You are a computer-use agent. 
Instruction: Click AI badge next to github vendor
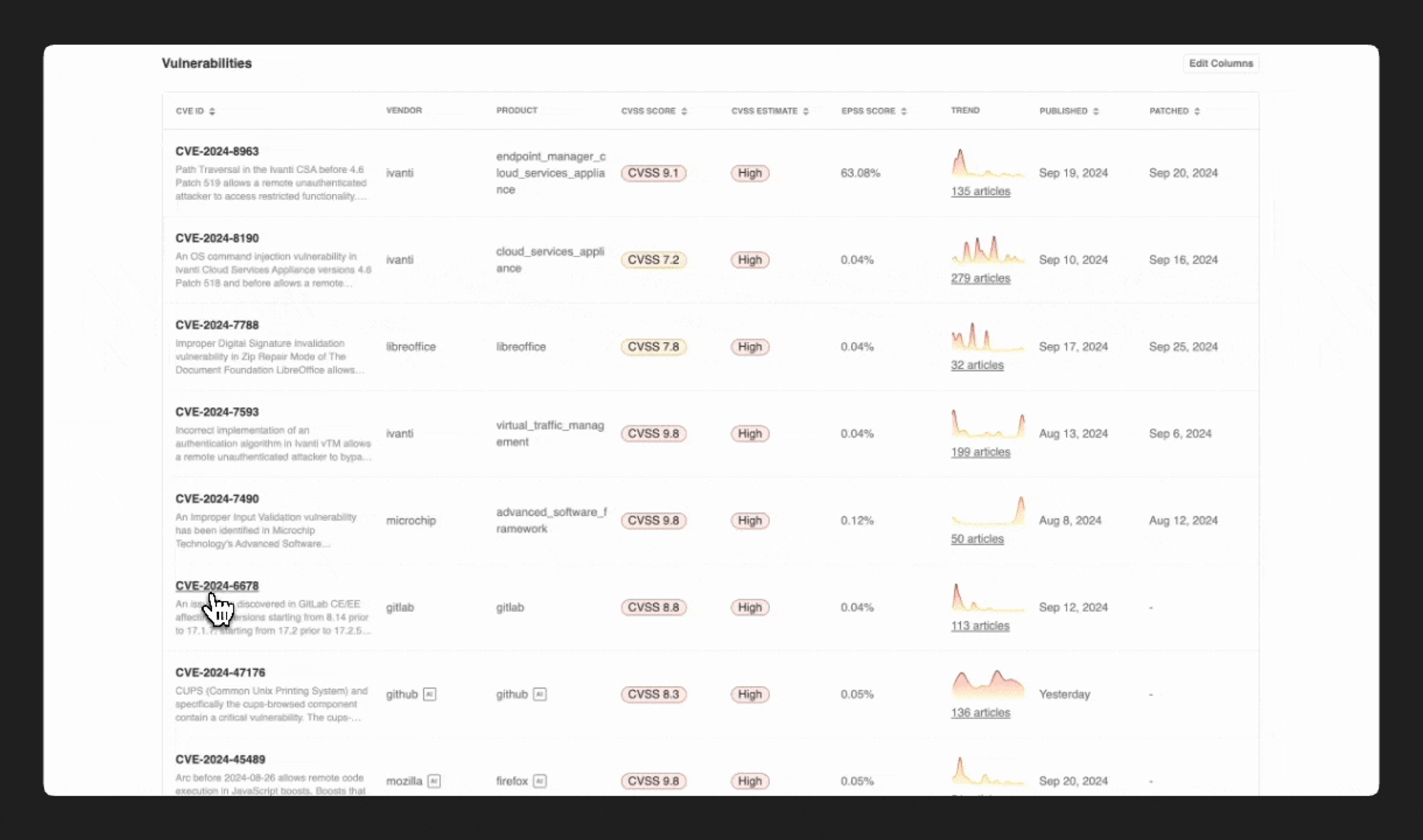click(429, 694)
